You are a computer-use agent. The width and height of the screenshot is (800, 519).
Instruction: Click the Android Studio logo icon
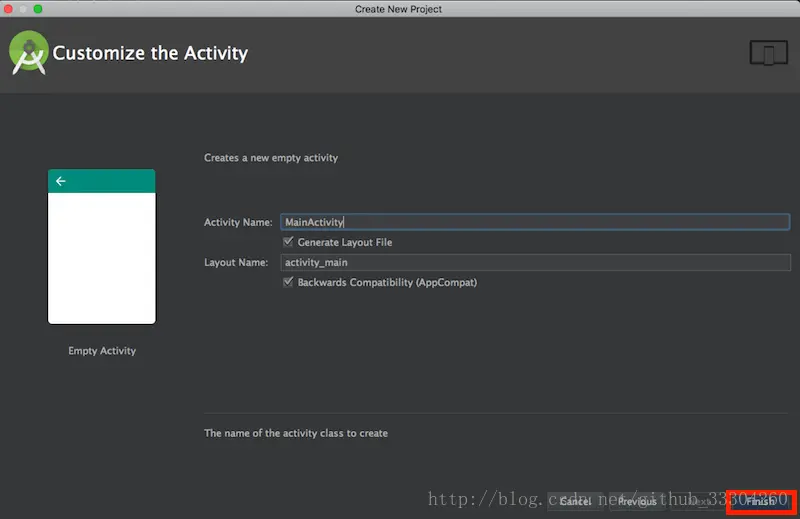click(x=29, y=53)
